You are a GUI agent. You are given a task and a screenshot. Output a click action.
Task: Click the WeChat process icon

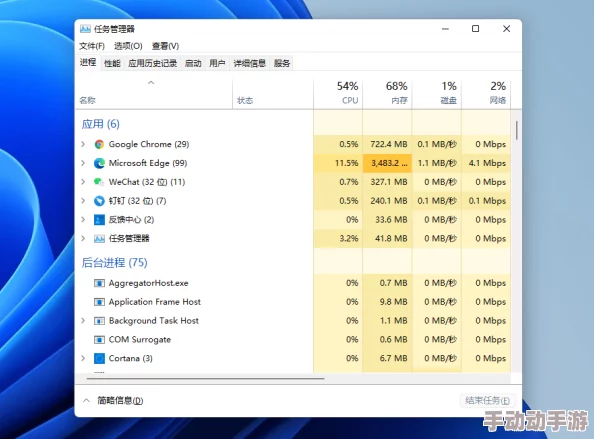pyautogui.click(x=99, y=182)
